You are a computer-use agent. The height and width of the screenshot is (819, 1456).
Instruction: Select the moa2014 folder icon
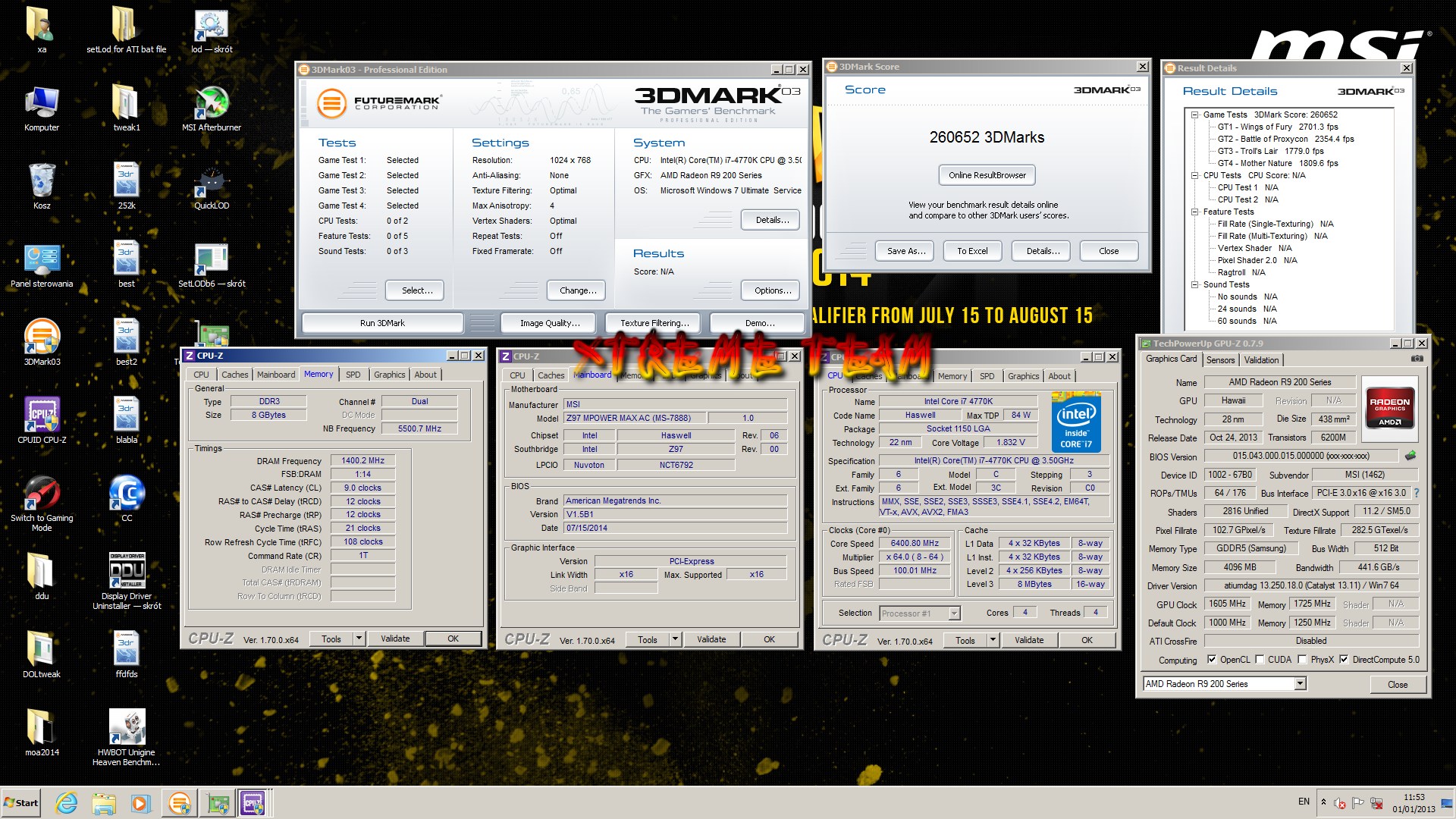point(42,733)
